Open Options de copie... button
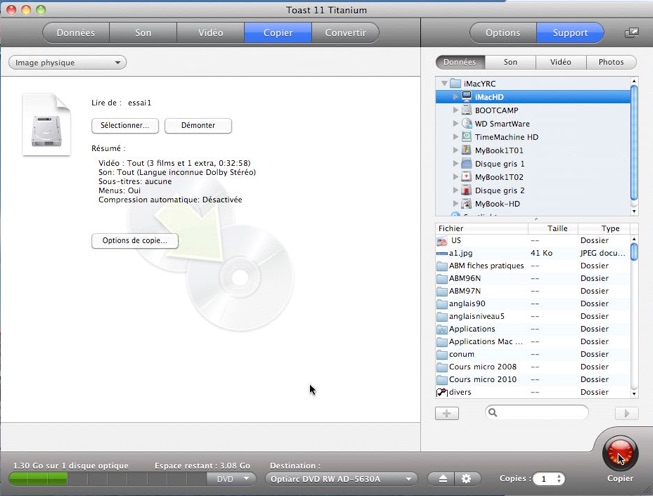Viewport: 653px width, 496px height. (x=135, y=241)
